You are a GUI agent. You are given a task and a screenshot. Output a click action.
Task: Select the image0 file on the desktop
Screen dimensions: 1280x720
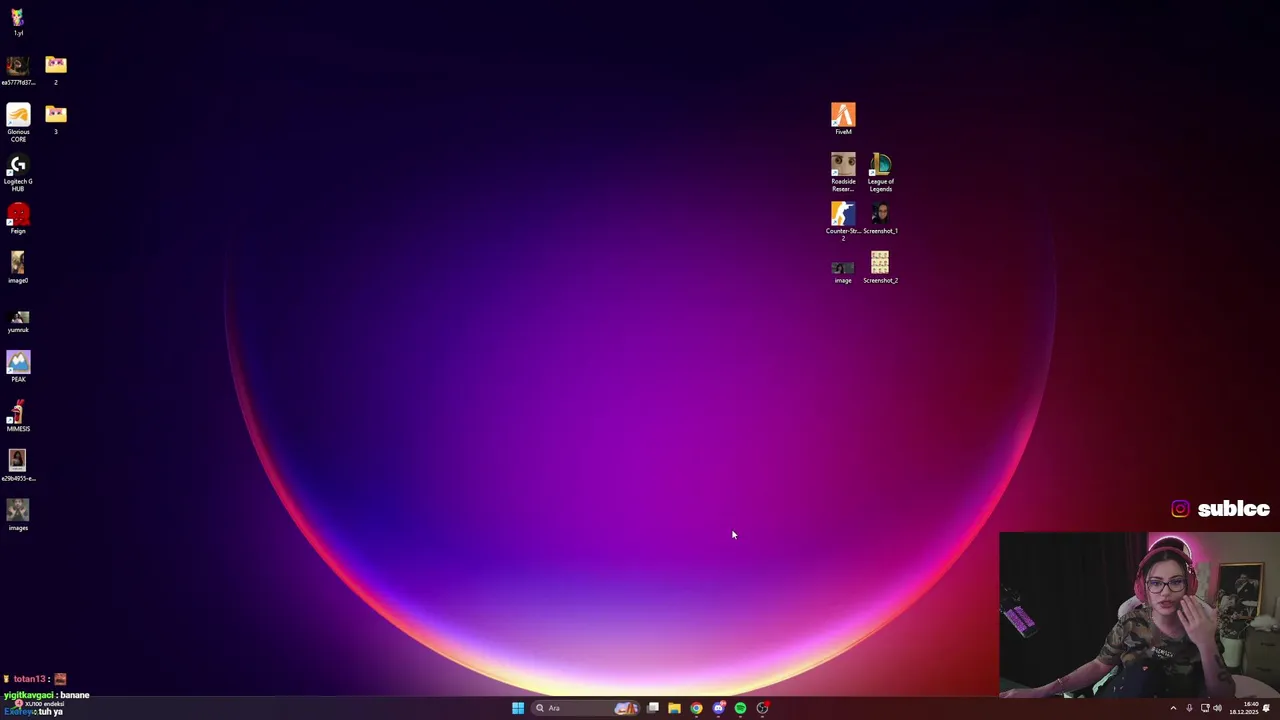18,268
